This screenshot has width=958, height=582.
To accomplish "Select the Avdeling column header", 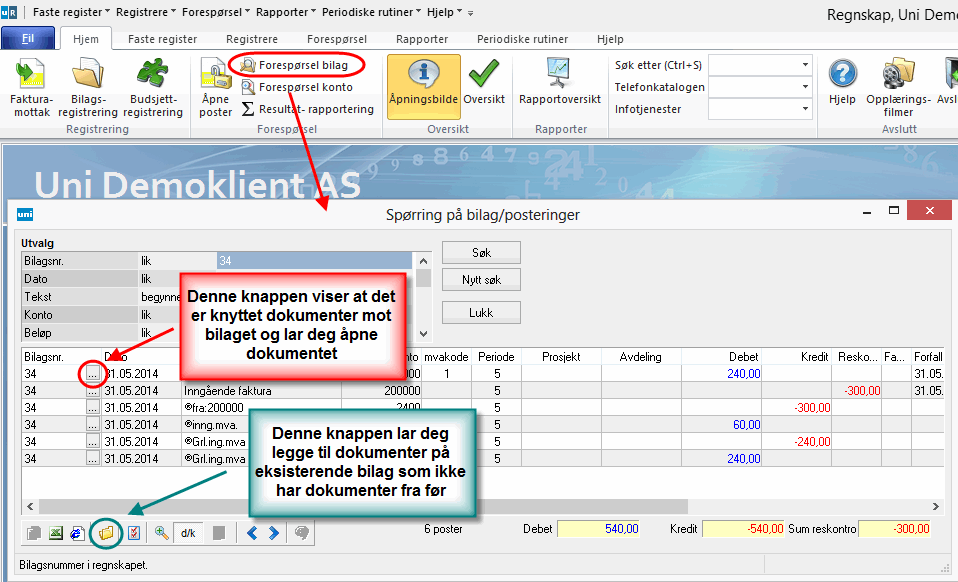I will 641,357.
